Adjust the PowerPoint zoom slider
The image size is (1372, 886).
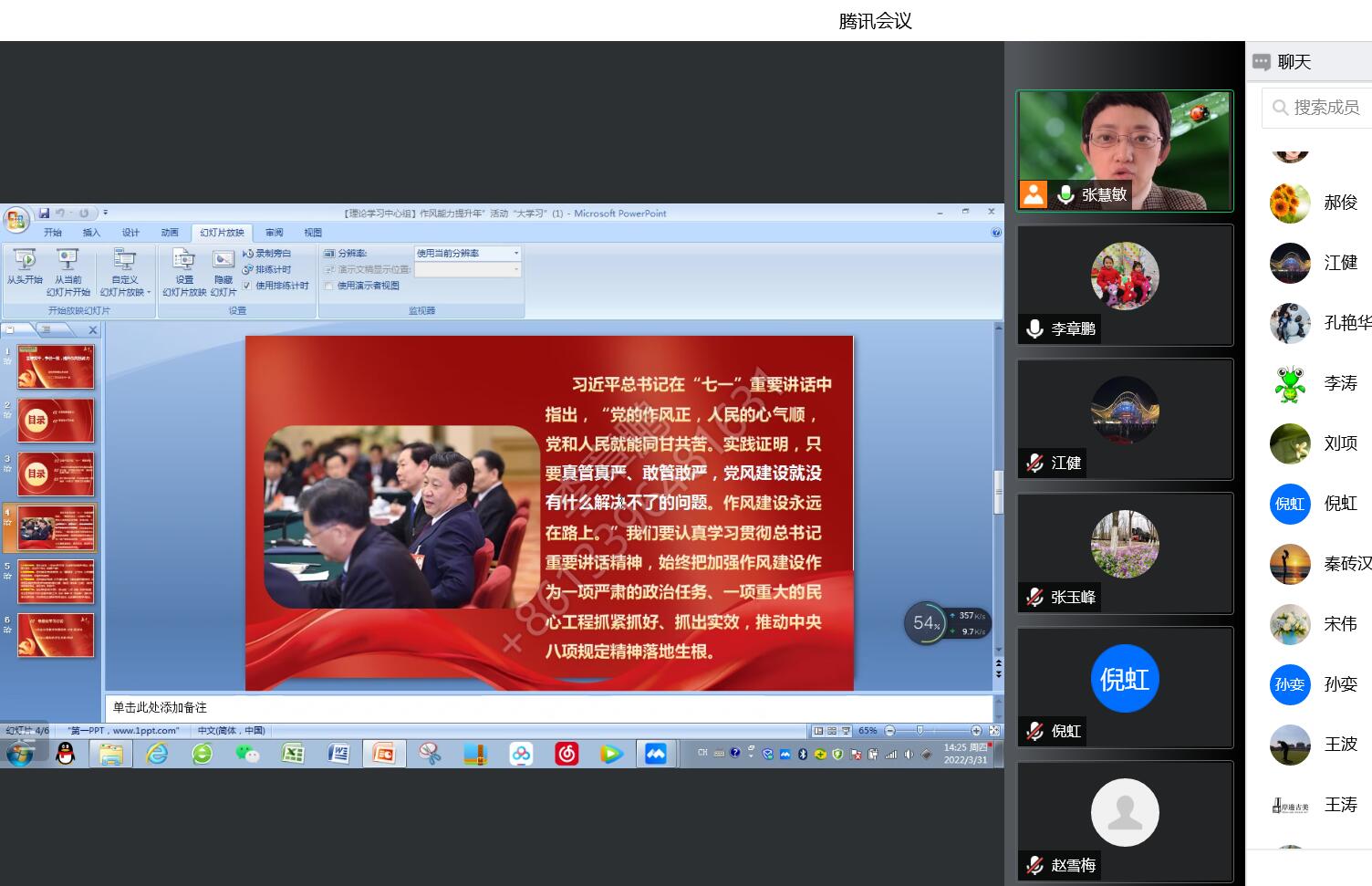920,731
